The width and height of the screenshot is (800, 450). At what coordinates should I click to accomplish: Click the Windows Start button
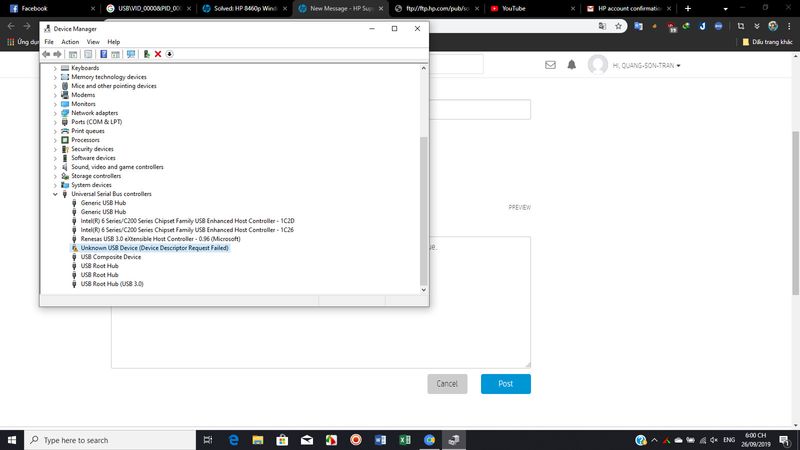tap(12, 440)
